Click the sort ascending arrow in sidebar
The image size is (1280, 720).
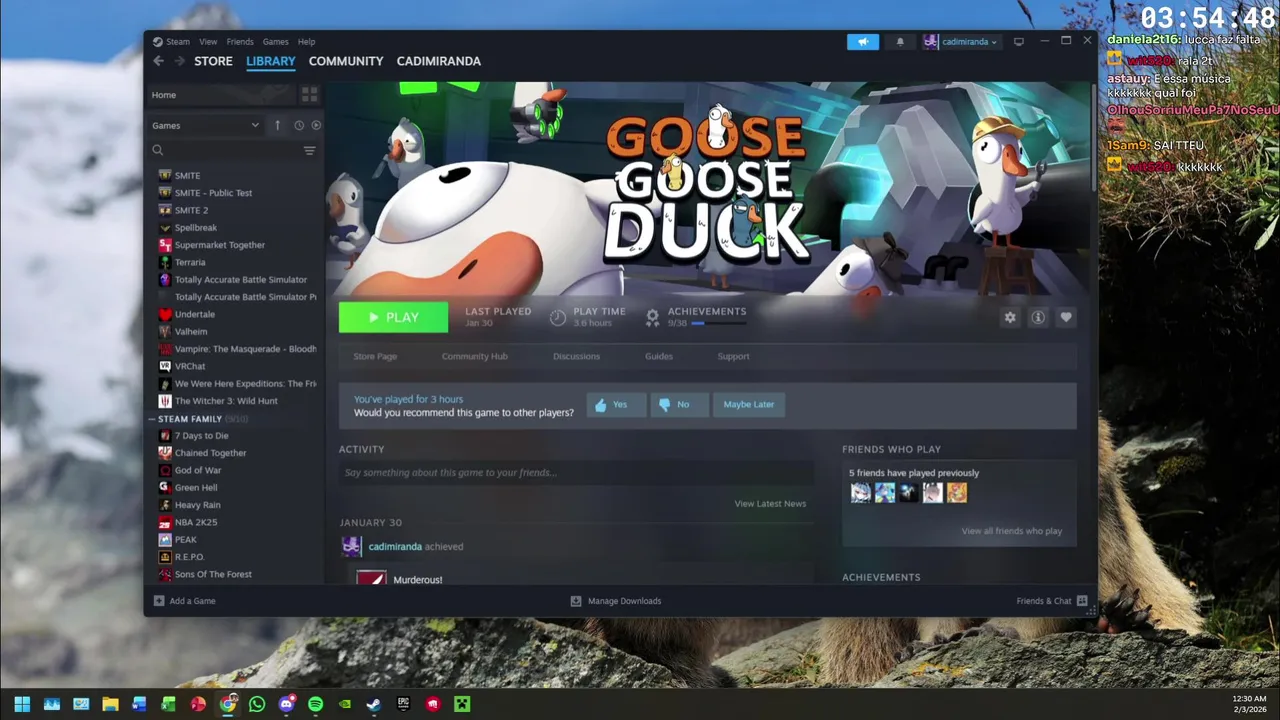(278, 125)
